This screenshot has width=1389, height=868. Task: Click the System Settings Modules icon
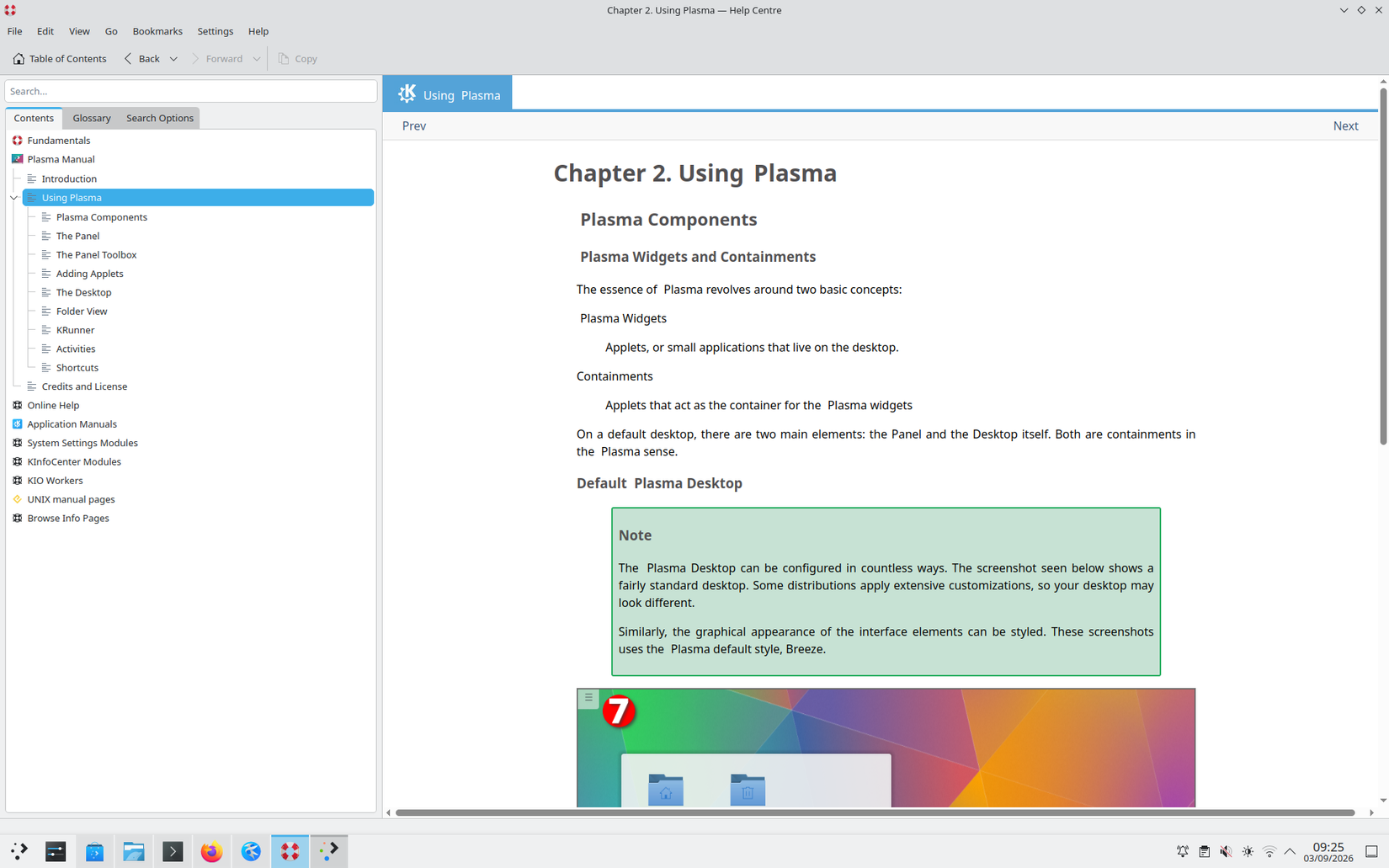[x=17, y=443]
